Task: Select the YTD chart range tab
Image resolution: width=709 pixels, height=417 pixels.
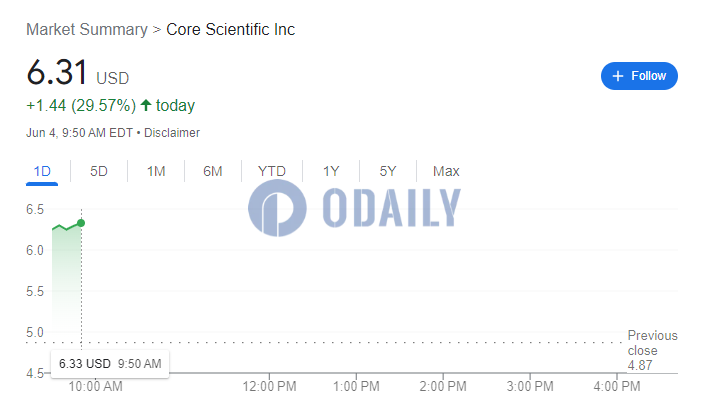Action: (272, 171)
